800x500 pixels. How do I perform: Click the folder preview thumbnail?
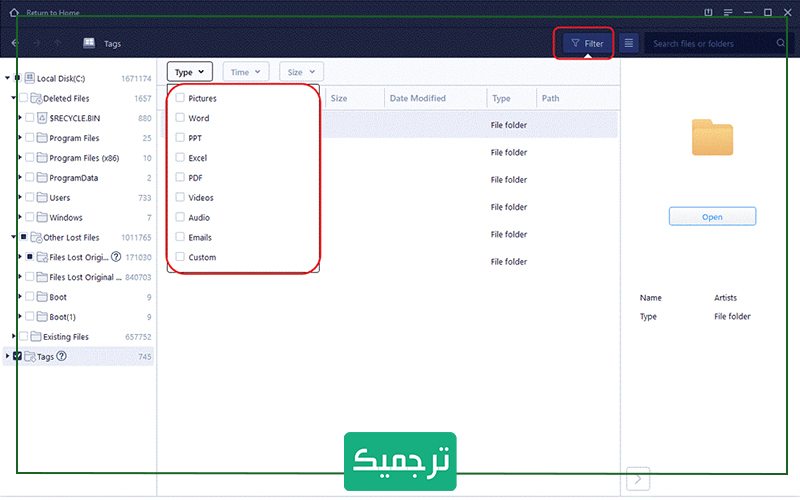pyautogui.click(x=712, y=137)
